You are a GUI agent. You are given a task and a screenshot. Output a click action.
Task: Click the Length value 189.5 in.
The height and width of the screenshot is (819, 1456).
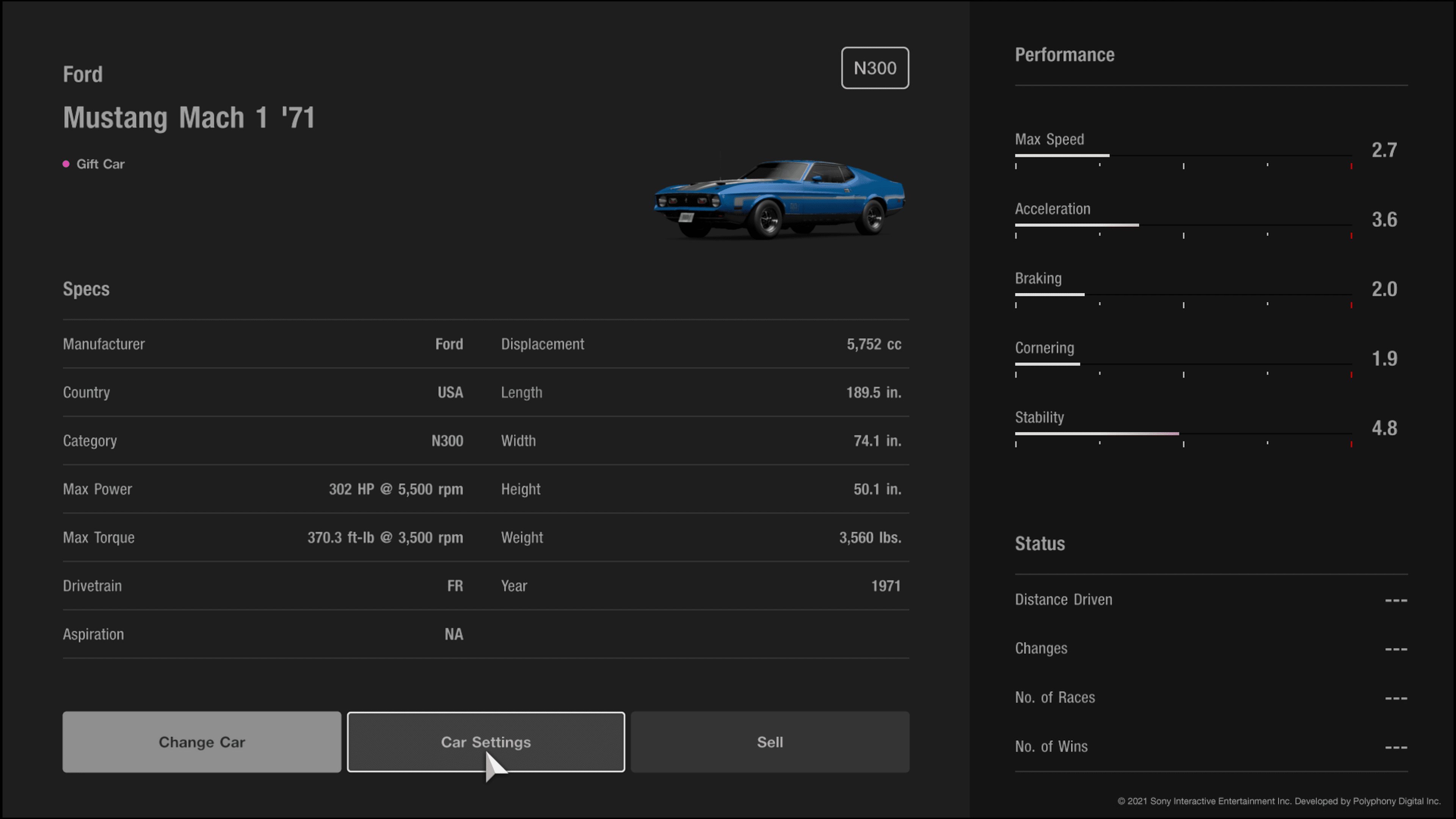(x=874, y=392)
